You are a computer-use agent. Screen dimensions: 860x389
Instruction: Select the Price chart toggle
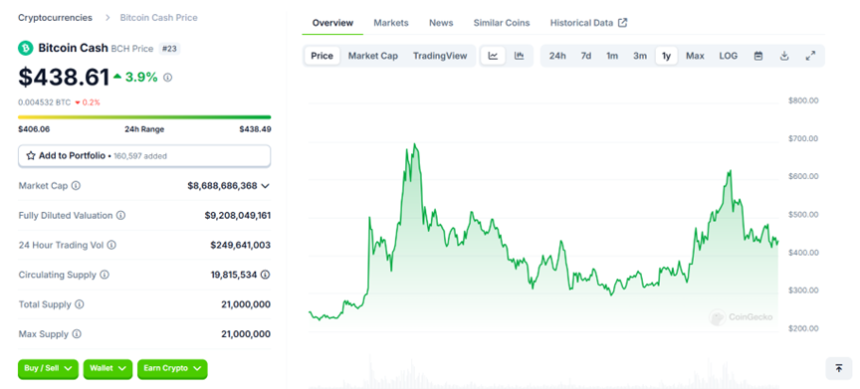(x=322, y=56)
